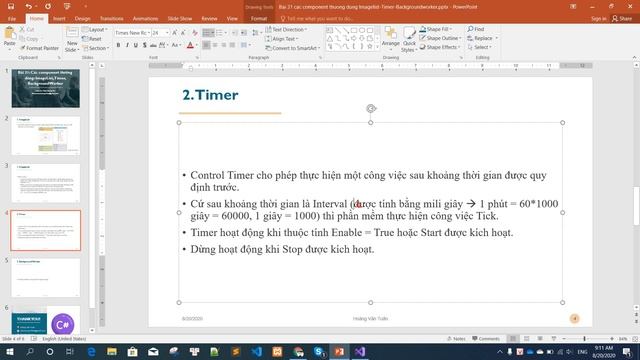Undo the last action

coord(28,7)
